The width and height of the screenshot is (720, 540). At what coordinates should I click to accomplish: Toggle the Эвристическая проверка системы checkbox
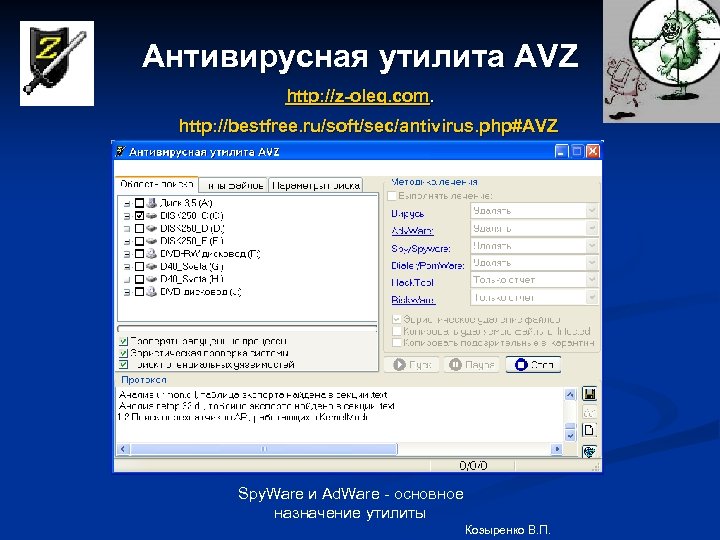point(123,353)
